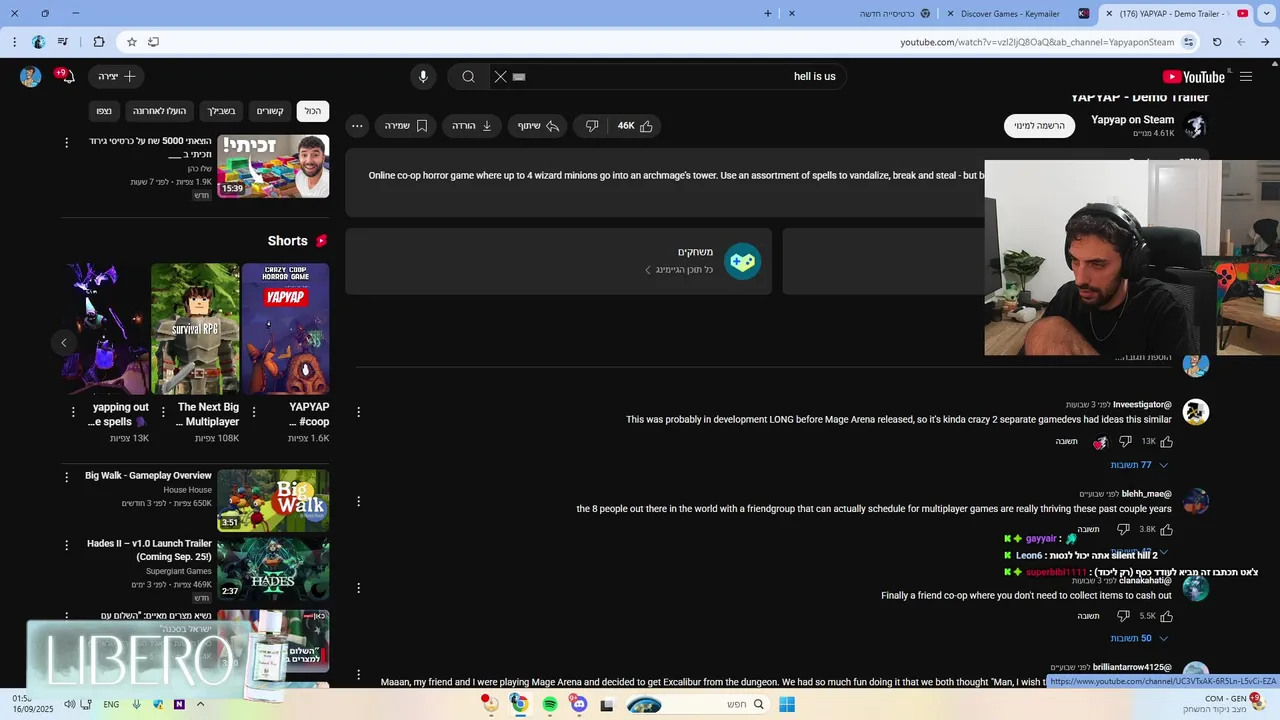Open Discord from the taskbar
Viewport: 1280px width, 720px height.
coord(579,705)
